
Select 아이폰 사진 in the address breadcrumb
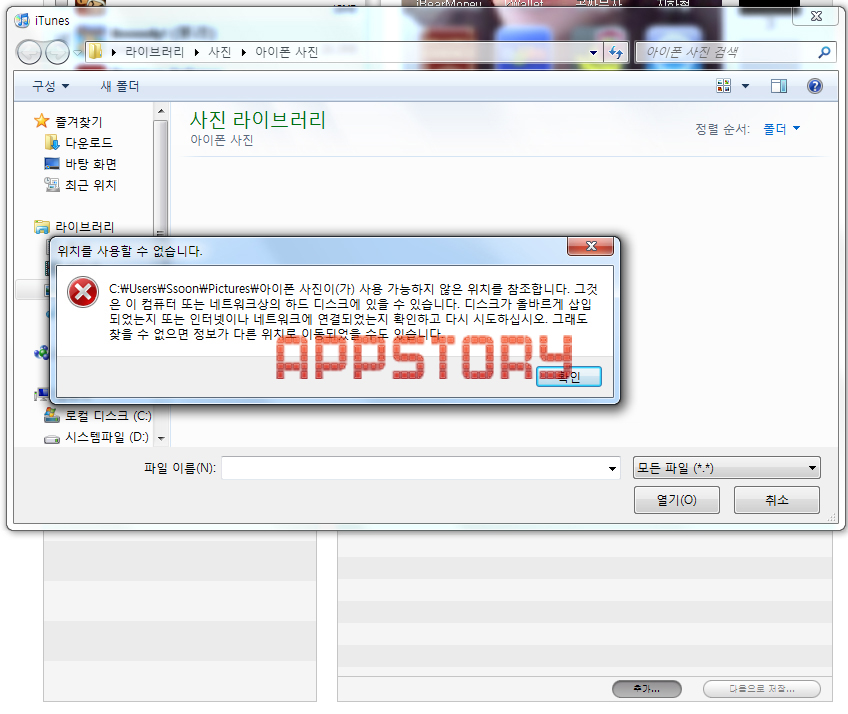[x=287, y=52]
